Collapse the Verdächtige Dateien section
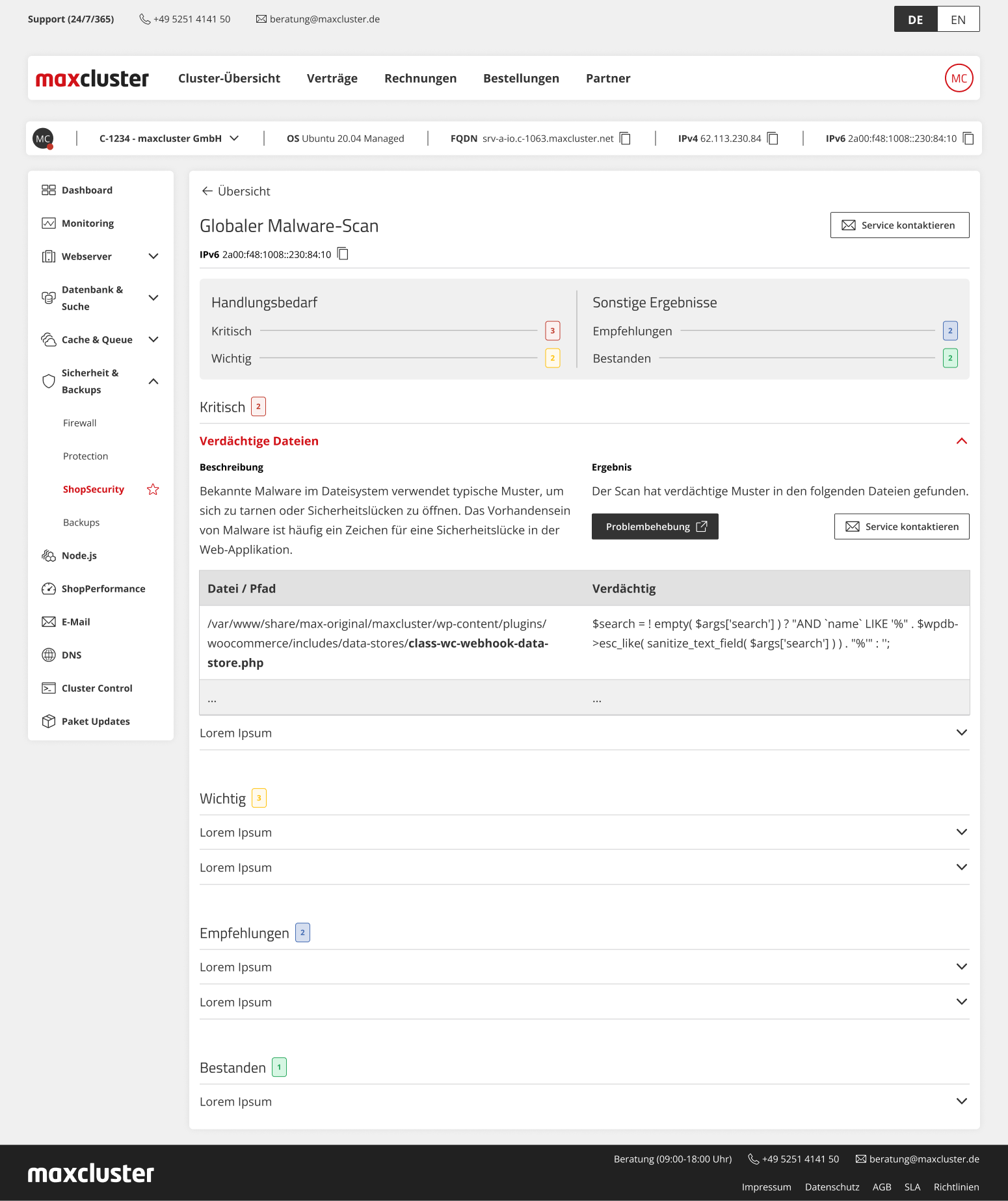Image resolution: width=1008 pixels, height=1201 pixels. [x=961, y=441]
